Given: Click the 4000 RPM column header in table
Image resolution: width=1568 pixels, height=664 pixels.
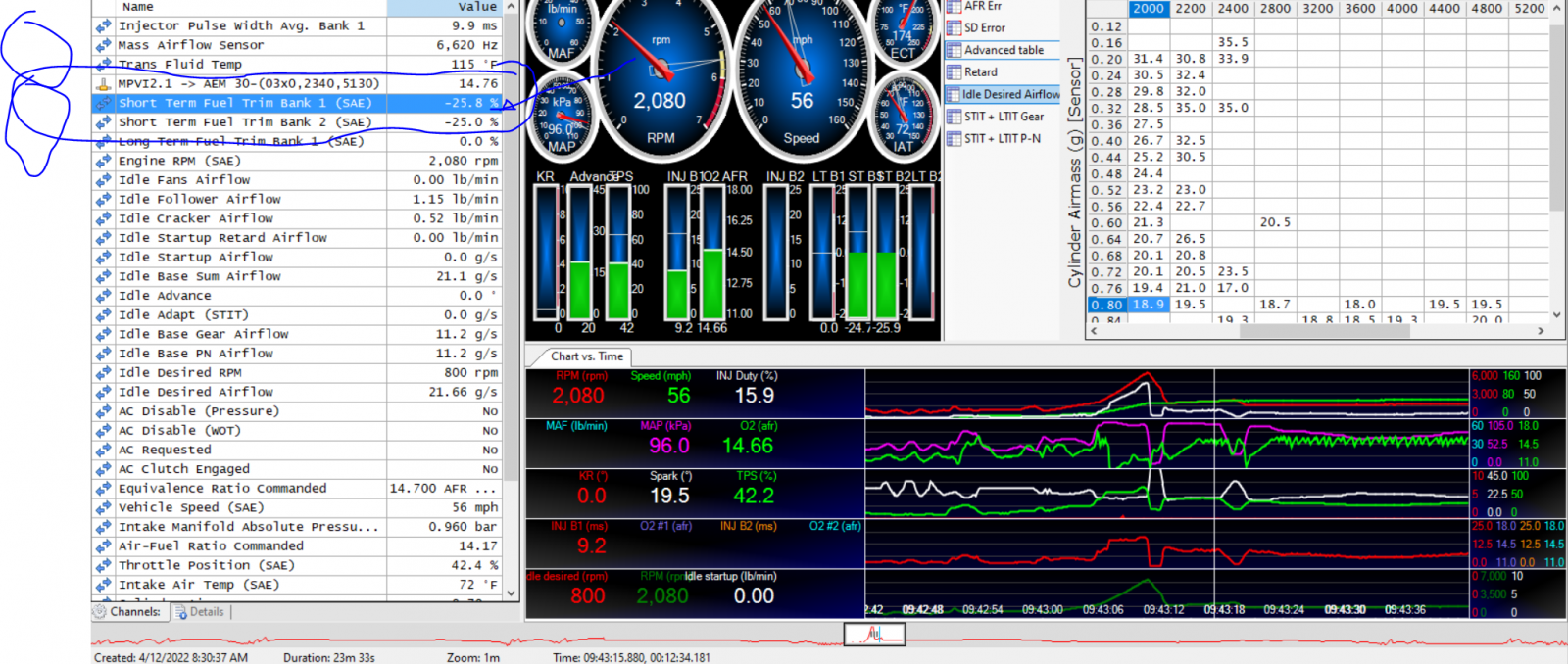Looking at the screenshot, I should pyautogui.click(x=1401, y=9).
